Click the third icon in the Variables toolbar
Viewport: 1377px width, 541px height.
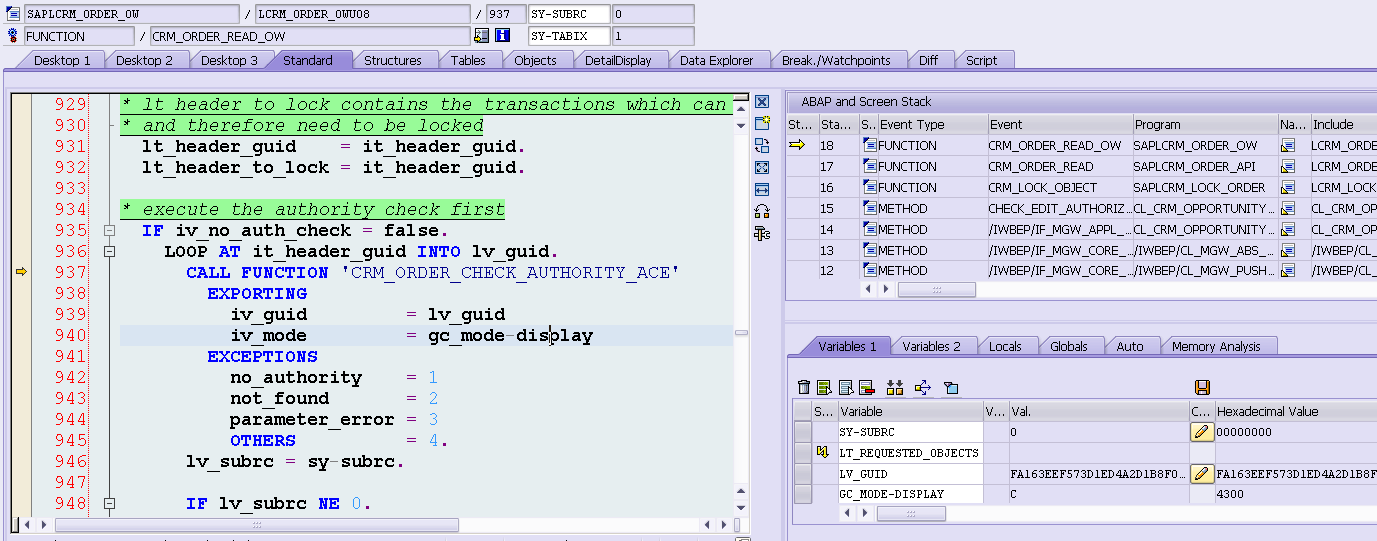846,387
